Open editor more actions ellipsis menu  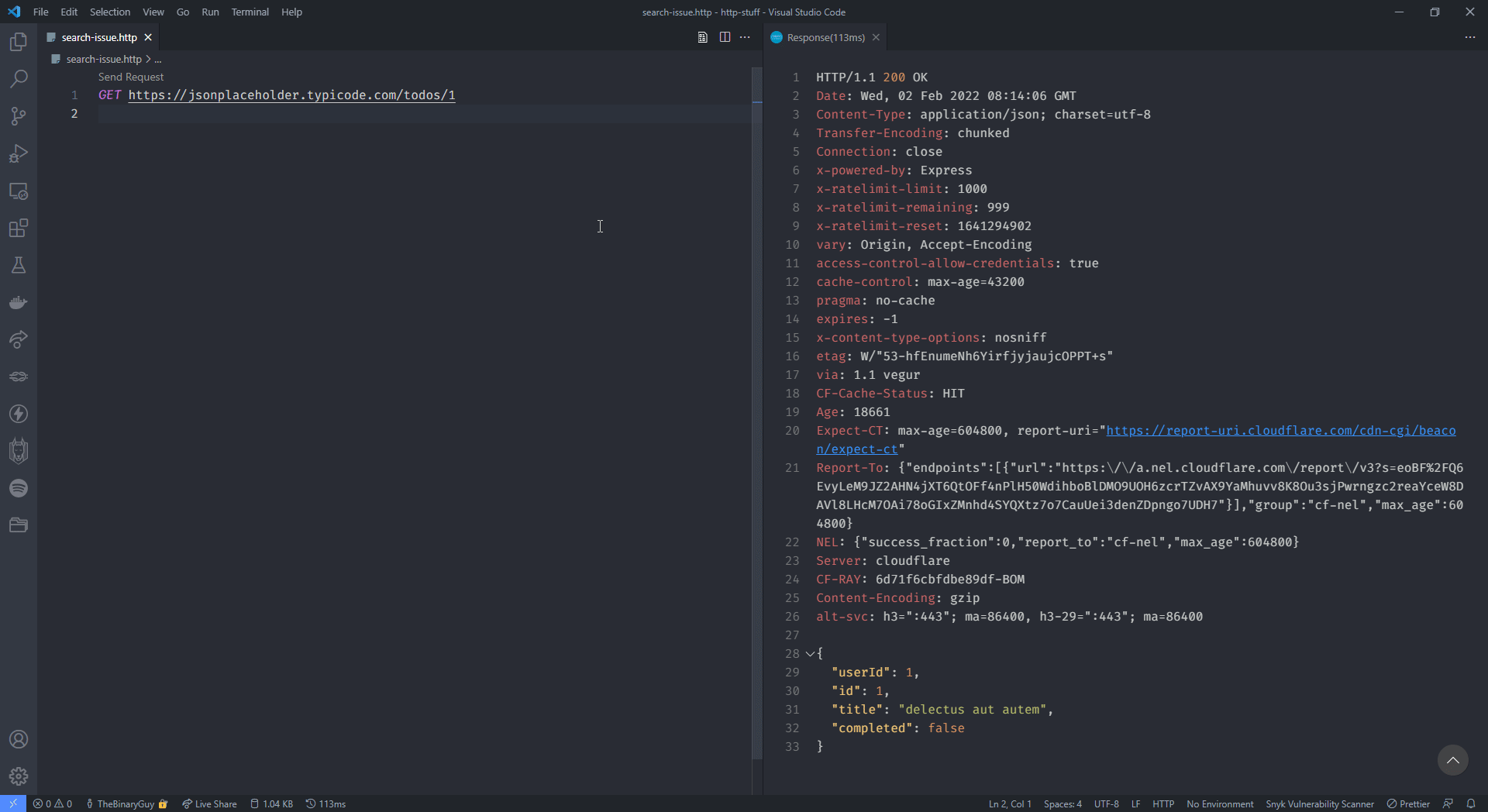pyautogui.click(x=745, y=37)
